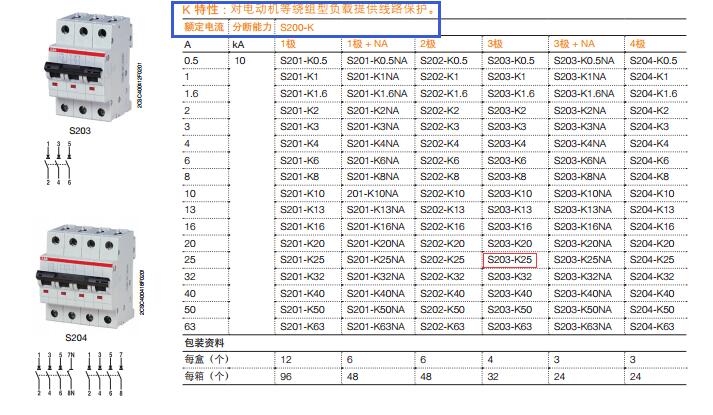Click cell 'S201-K32'
Image resolution: width=713 pixels, height=415 pixels.
pyautogui.click(x=302, y=277)
